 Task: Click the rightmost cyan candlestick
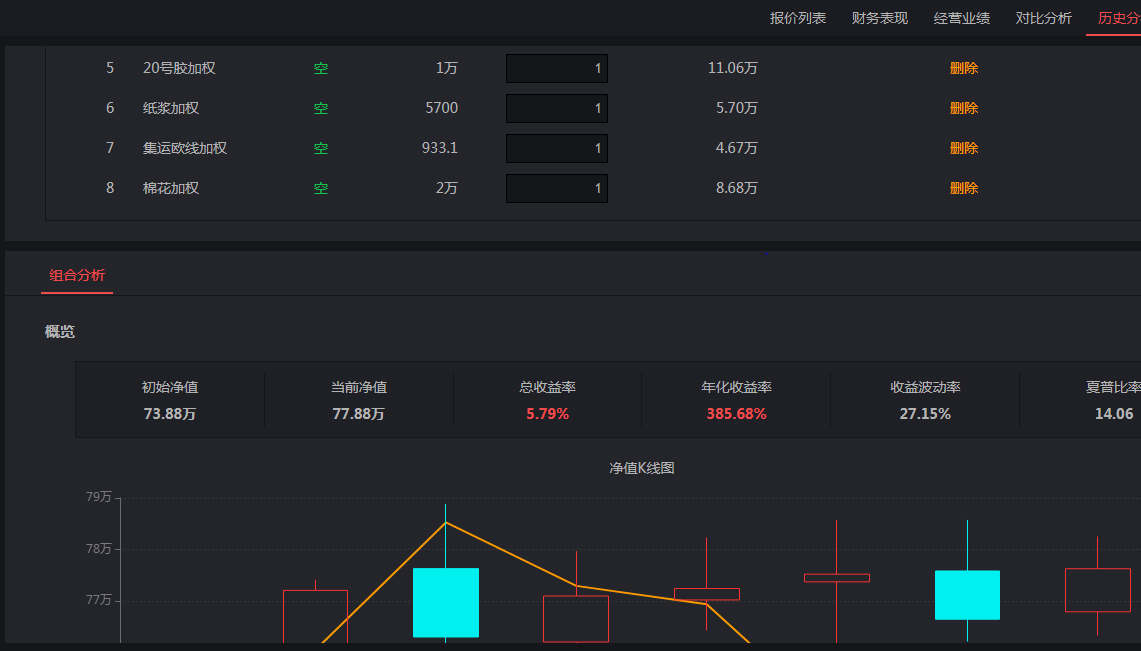967,595
